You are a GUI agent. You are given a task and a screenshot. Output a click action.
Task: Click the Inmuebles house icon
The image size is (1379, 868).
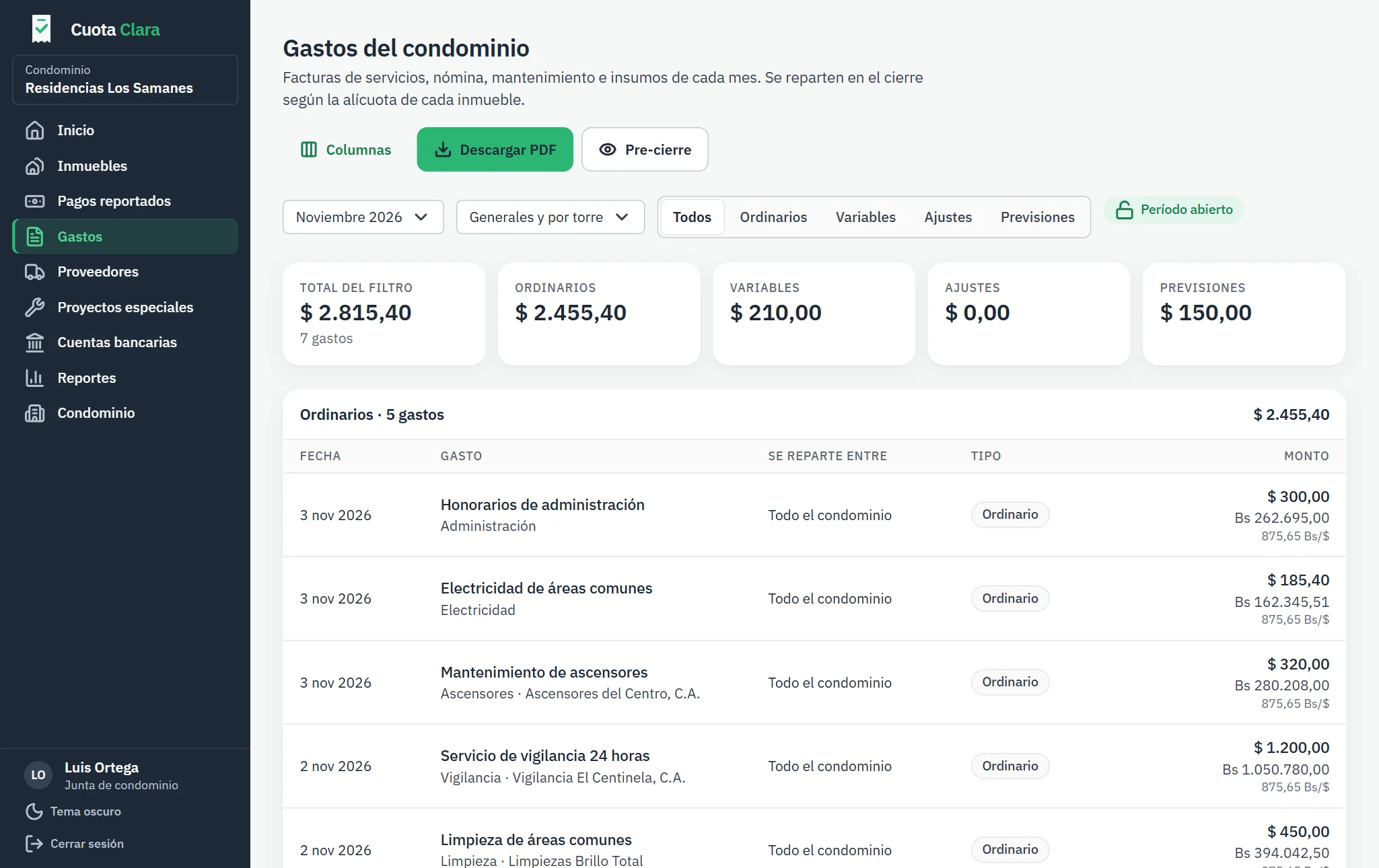(34, 166)
